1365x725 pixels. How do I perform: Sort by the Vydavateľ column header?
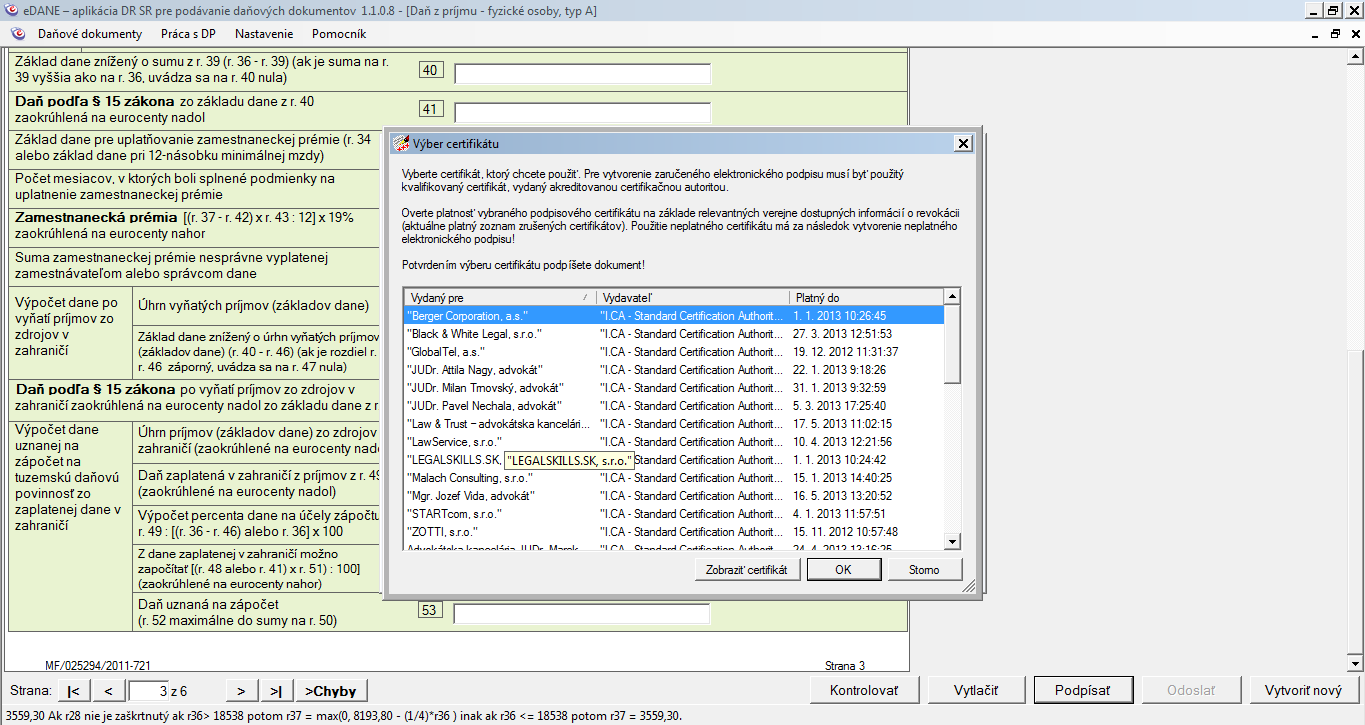pos(692,298)
